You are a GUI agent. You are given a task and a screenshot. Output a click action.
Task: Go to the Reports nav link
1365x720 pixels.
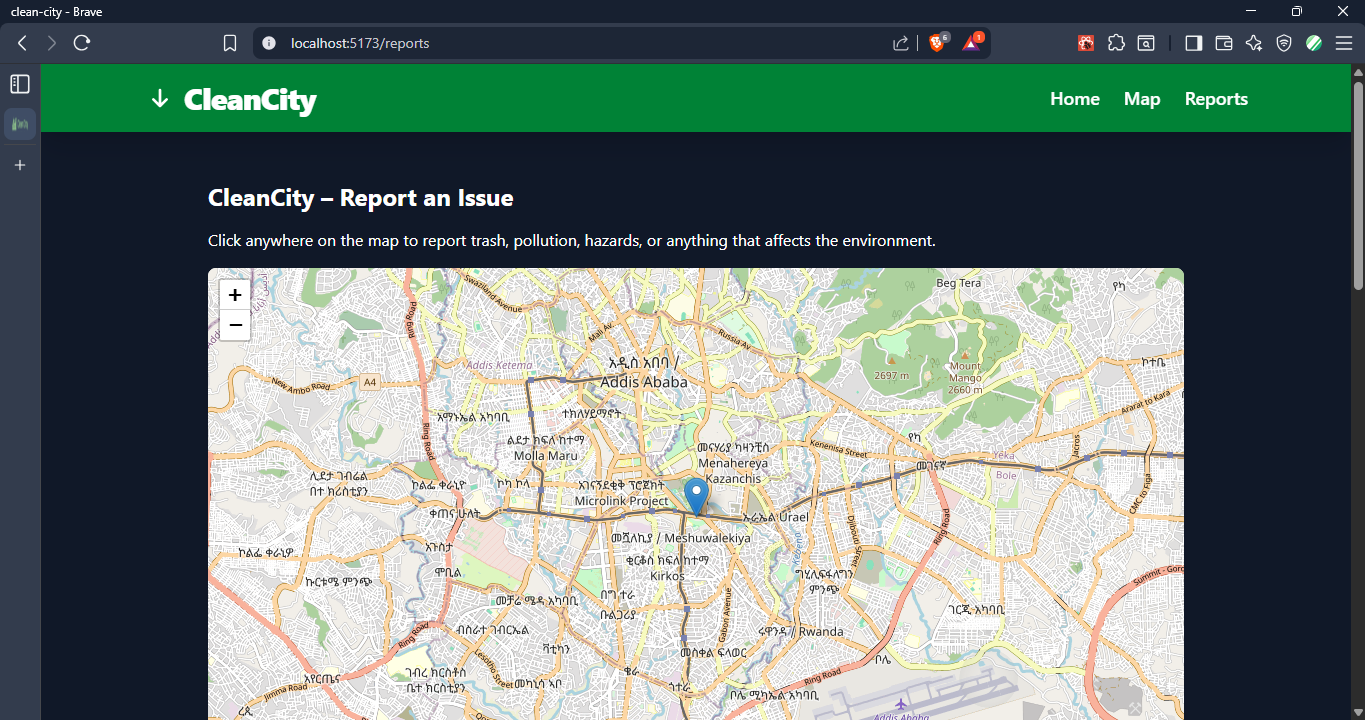pyautogui.click(x=1216, y=99)
